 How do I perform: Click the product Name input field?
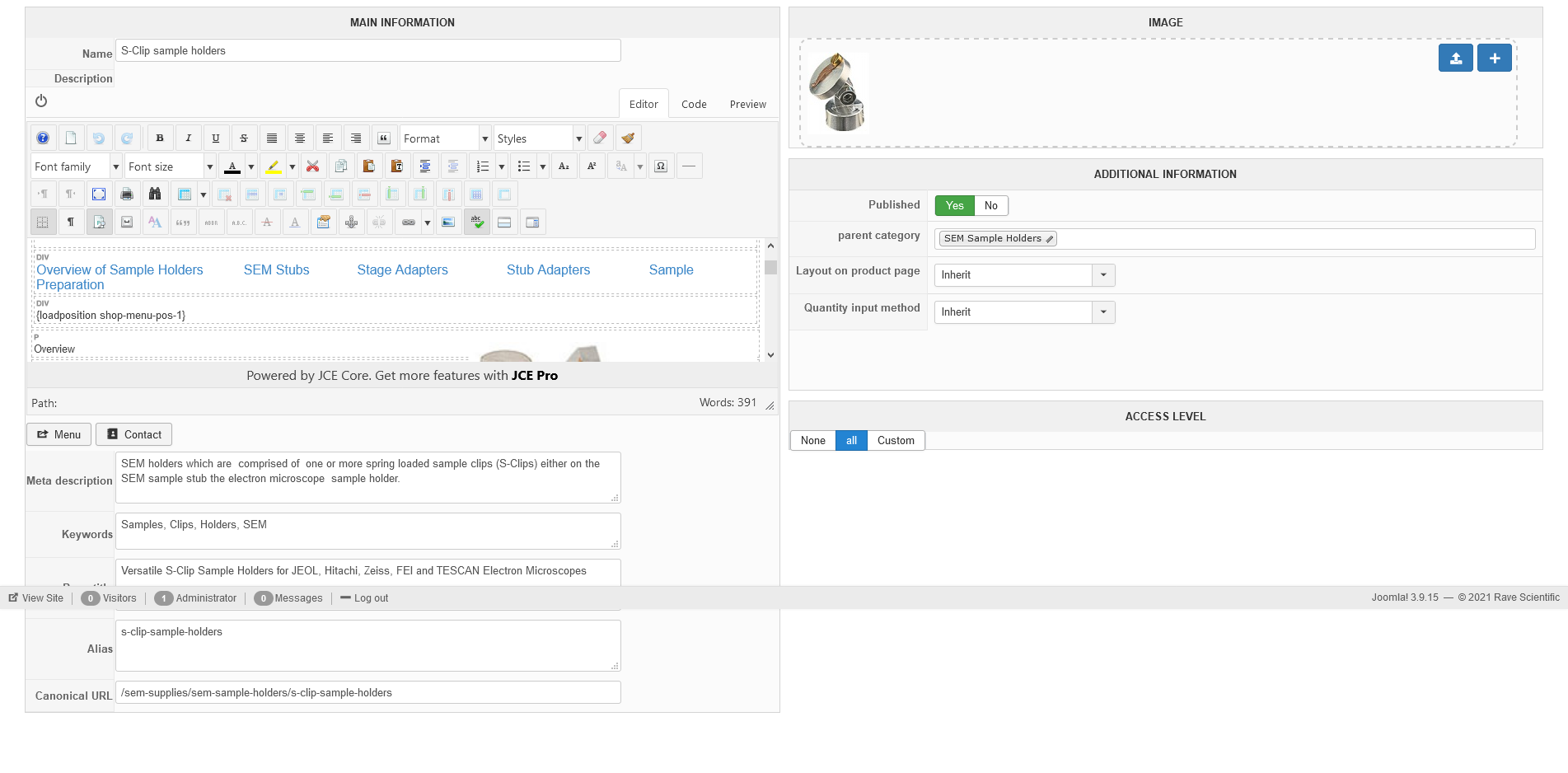click(x=368, y=50)
